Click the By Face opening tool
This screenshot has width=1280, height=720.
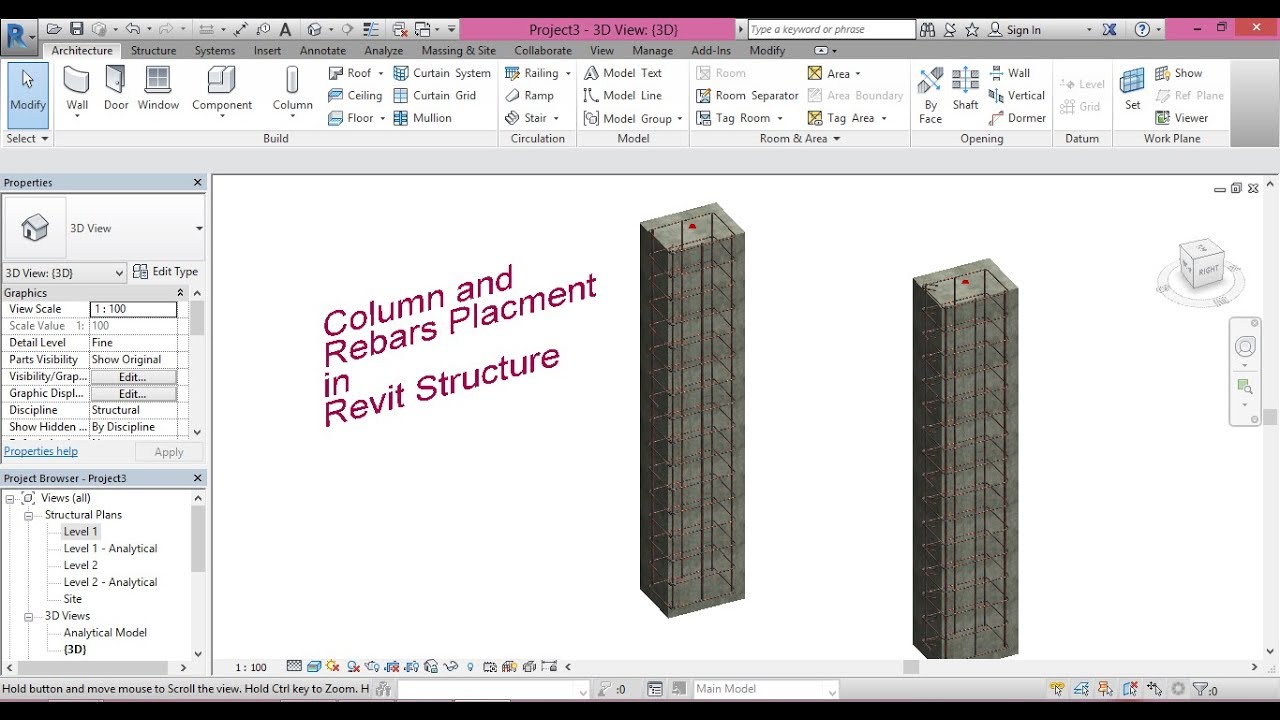click(x=930, y=95)
